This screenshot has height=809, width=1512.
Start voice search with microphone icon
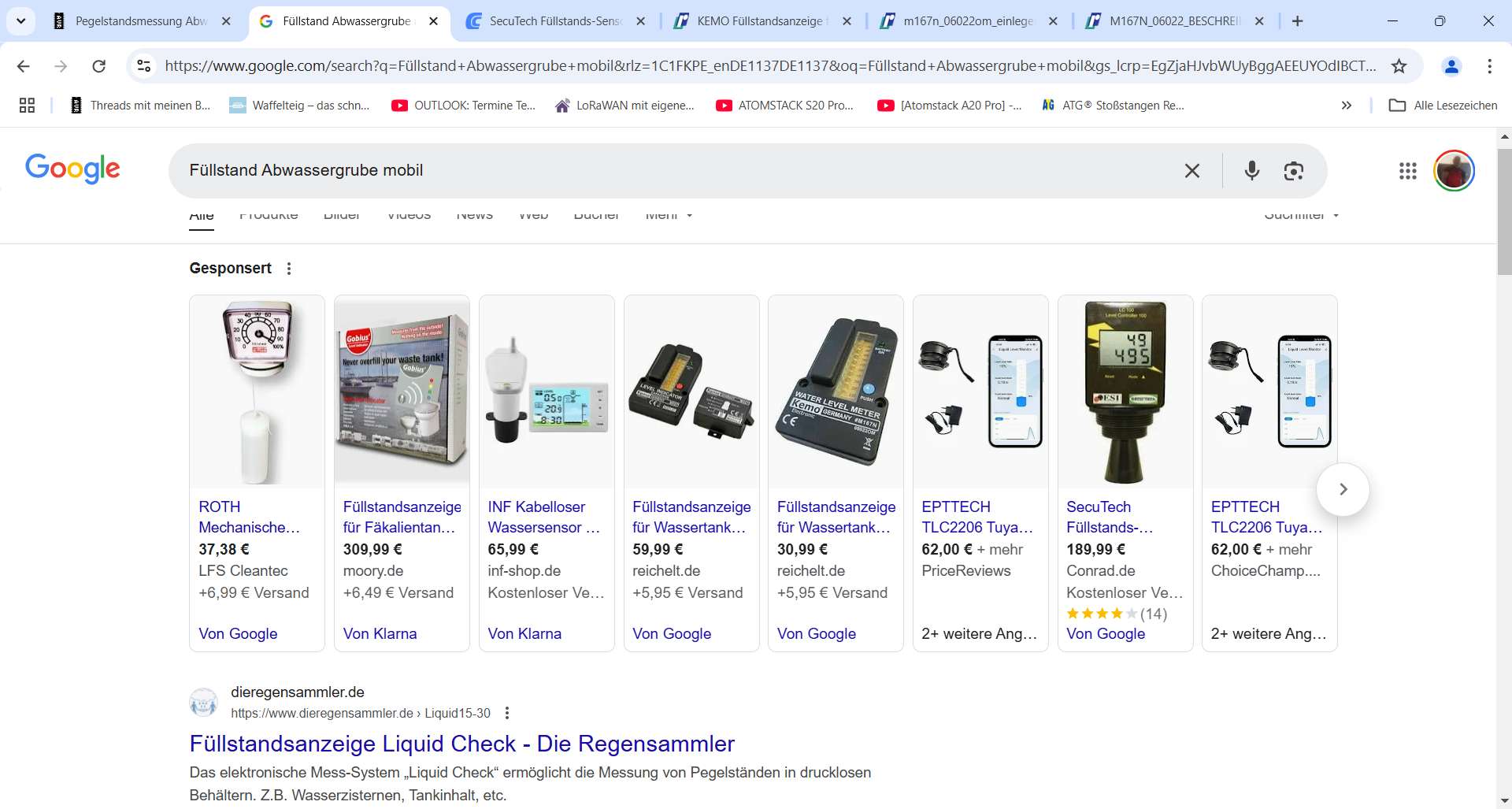pyautogui.click(x=1251, y=171)
